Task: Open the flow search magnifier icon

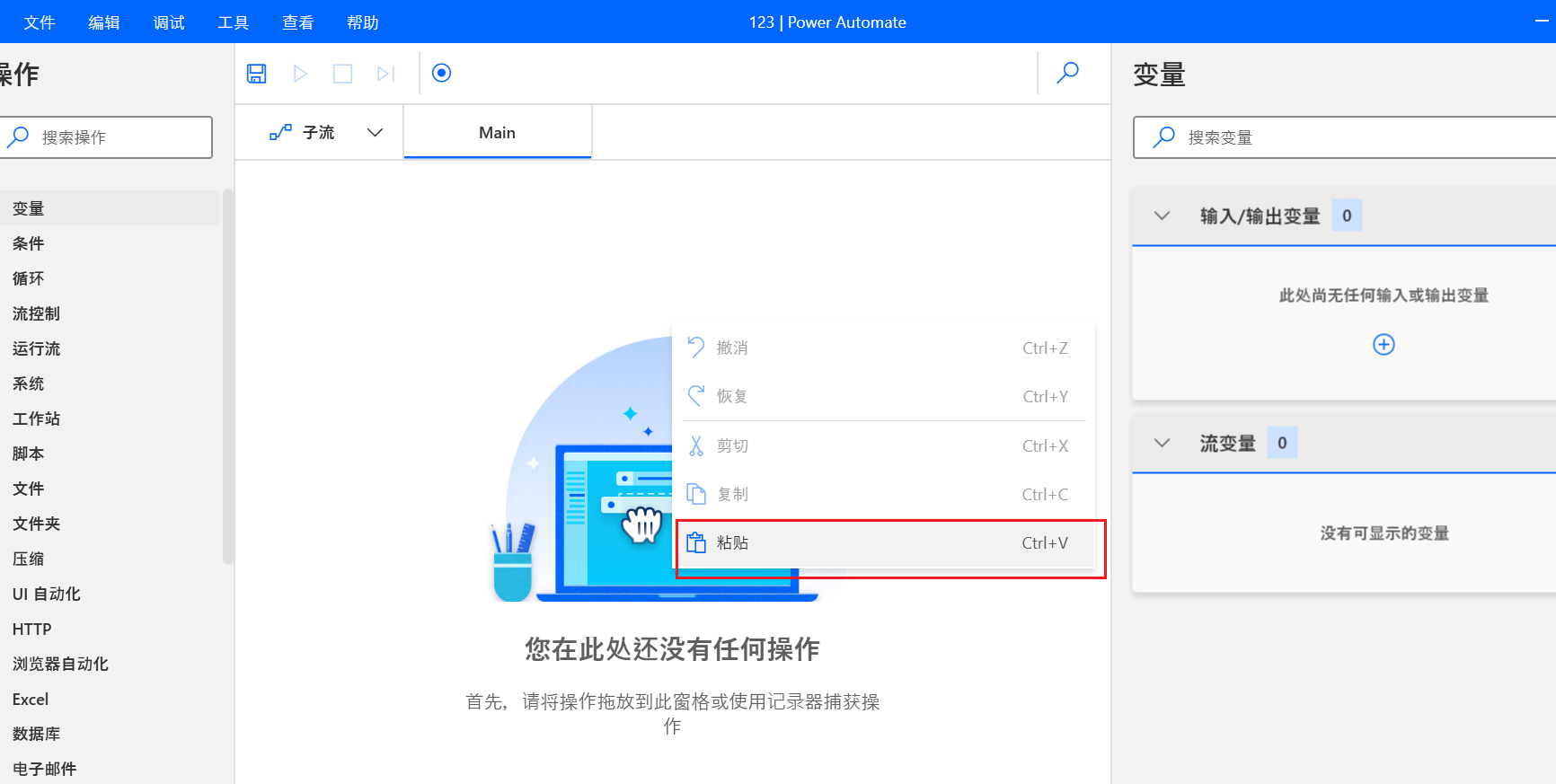Action: (1067, 73)
